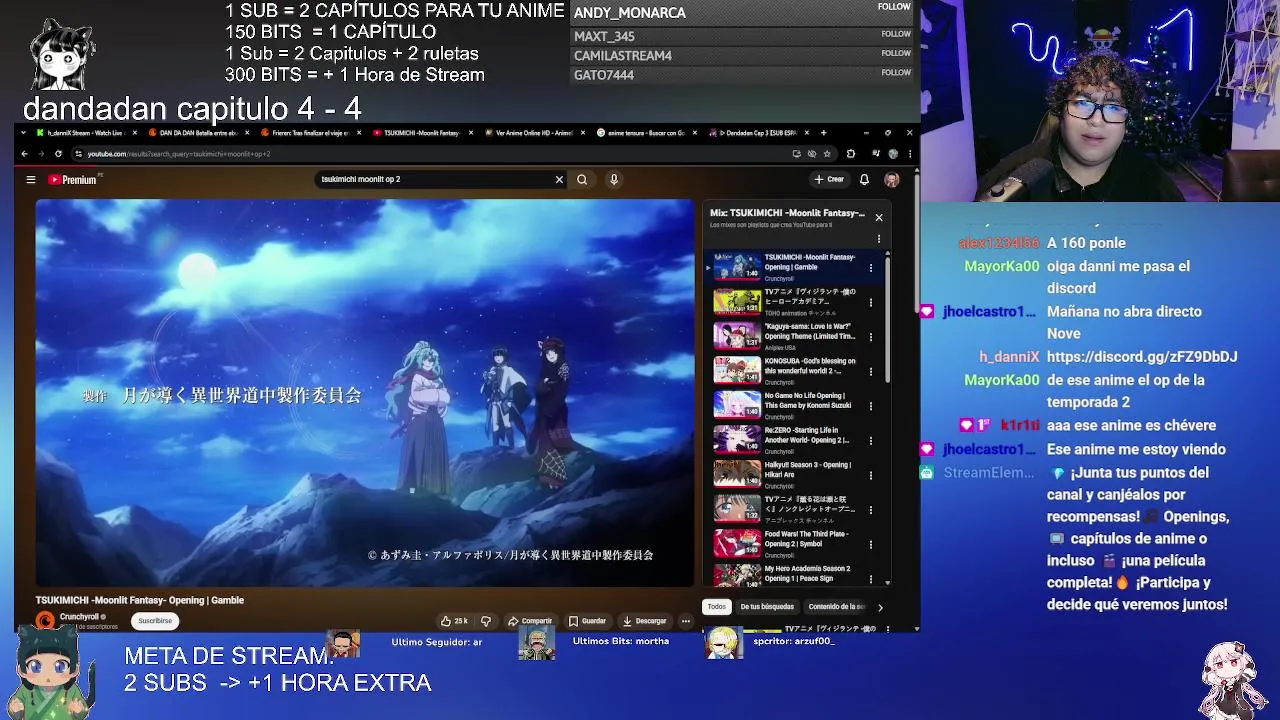
Task: Switch to Frieren tab
Action: point(309,133)
